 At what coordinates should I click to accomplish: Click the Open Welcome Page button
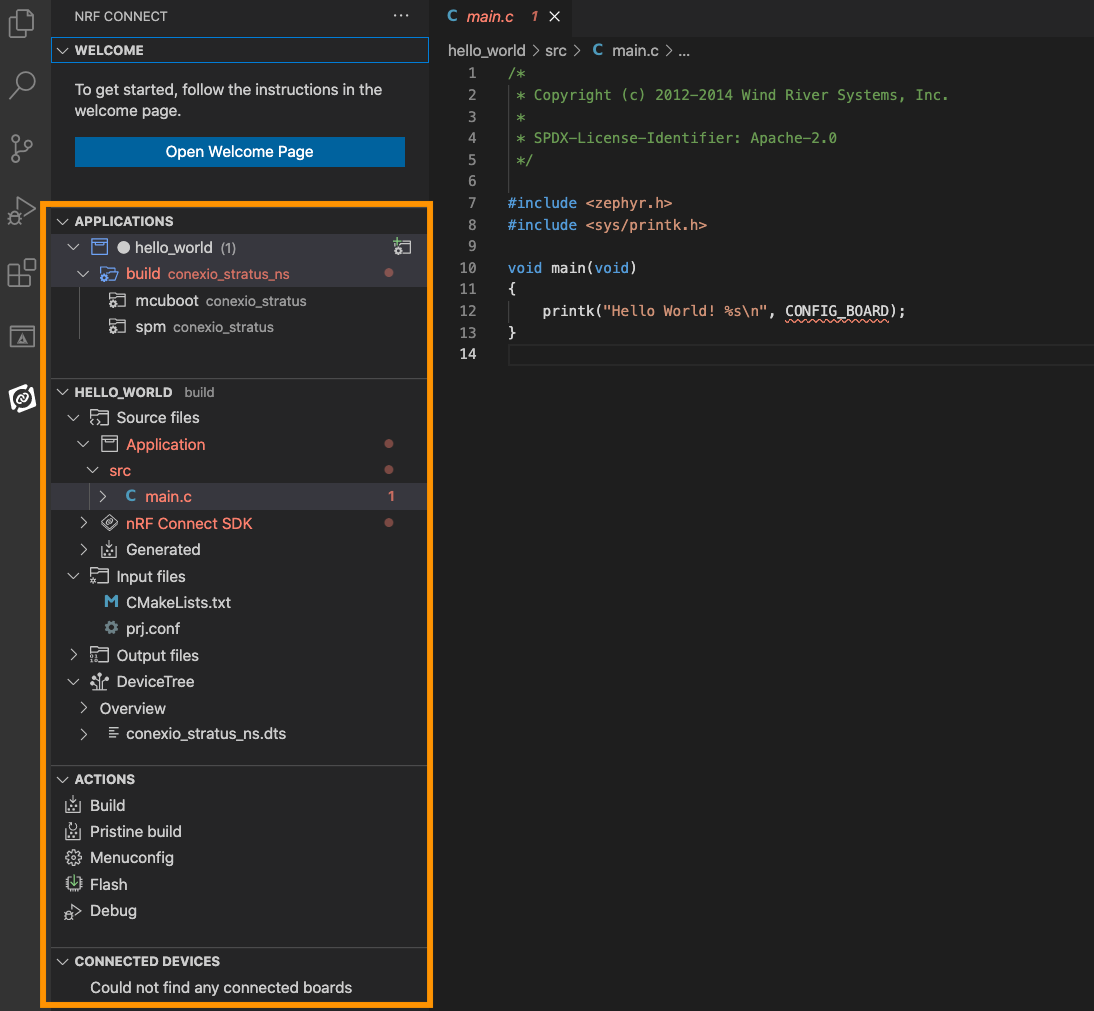click(239, 152)
